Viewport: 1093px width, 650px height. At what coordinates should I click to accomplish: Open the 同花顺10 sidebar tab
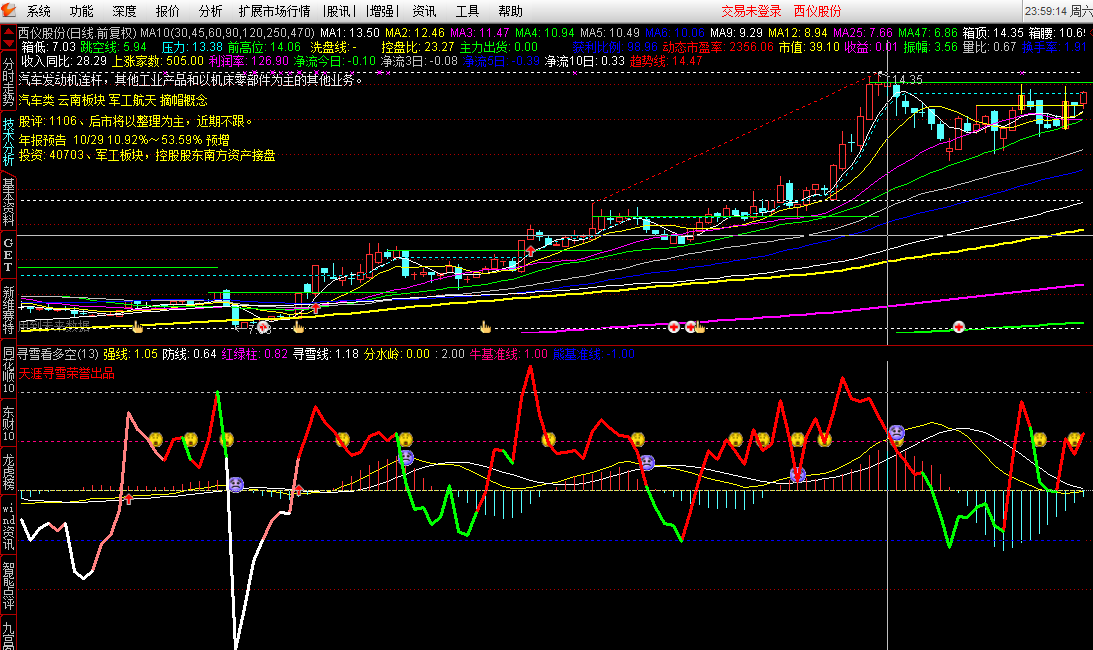click(x=8, y=370)
